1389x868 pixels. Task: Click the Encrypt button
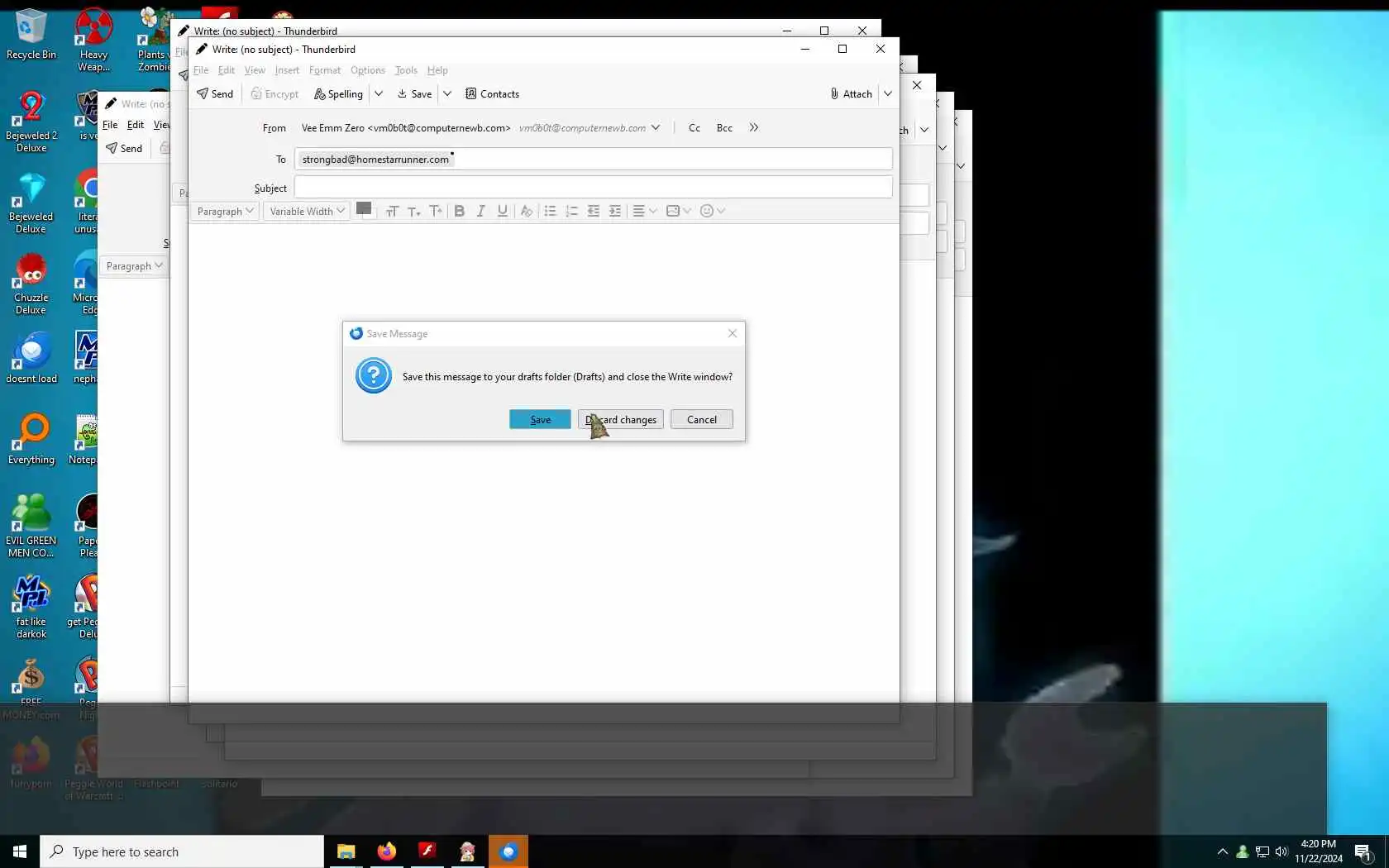pyautogui.click(x=274, y=93)
